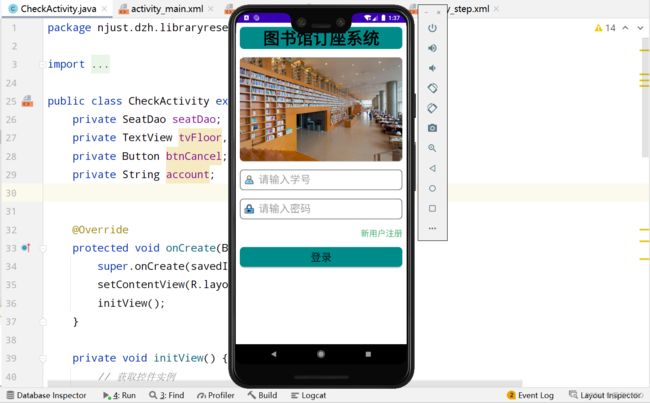Viewport: 650px width, 403px height.
Task: Click the 图书馆订座系统 title banner
Action: 321,38
